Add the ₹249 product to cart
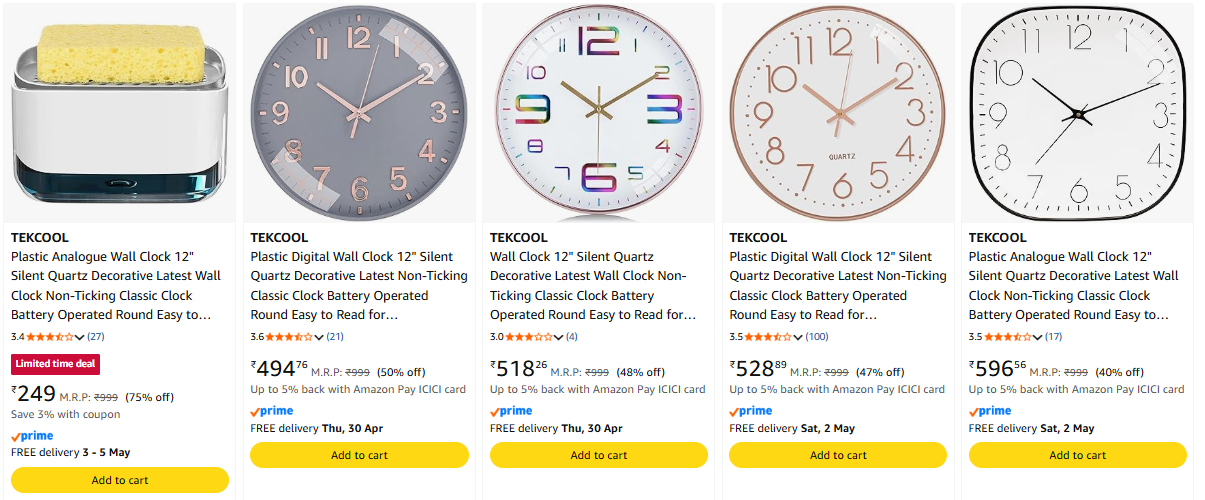Image resolution: width=1205 pixels, height=500 pixels. [x=120, y=480]
